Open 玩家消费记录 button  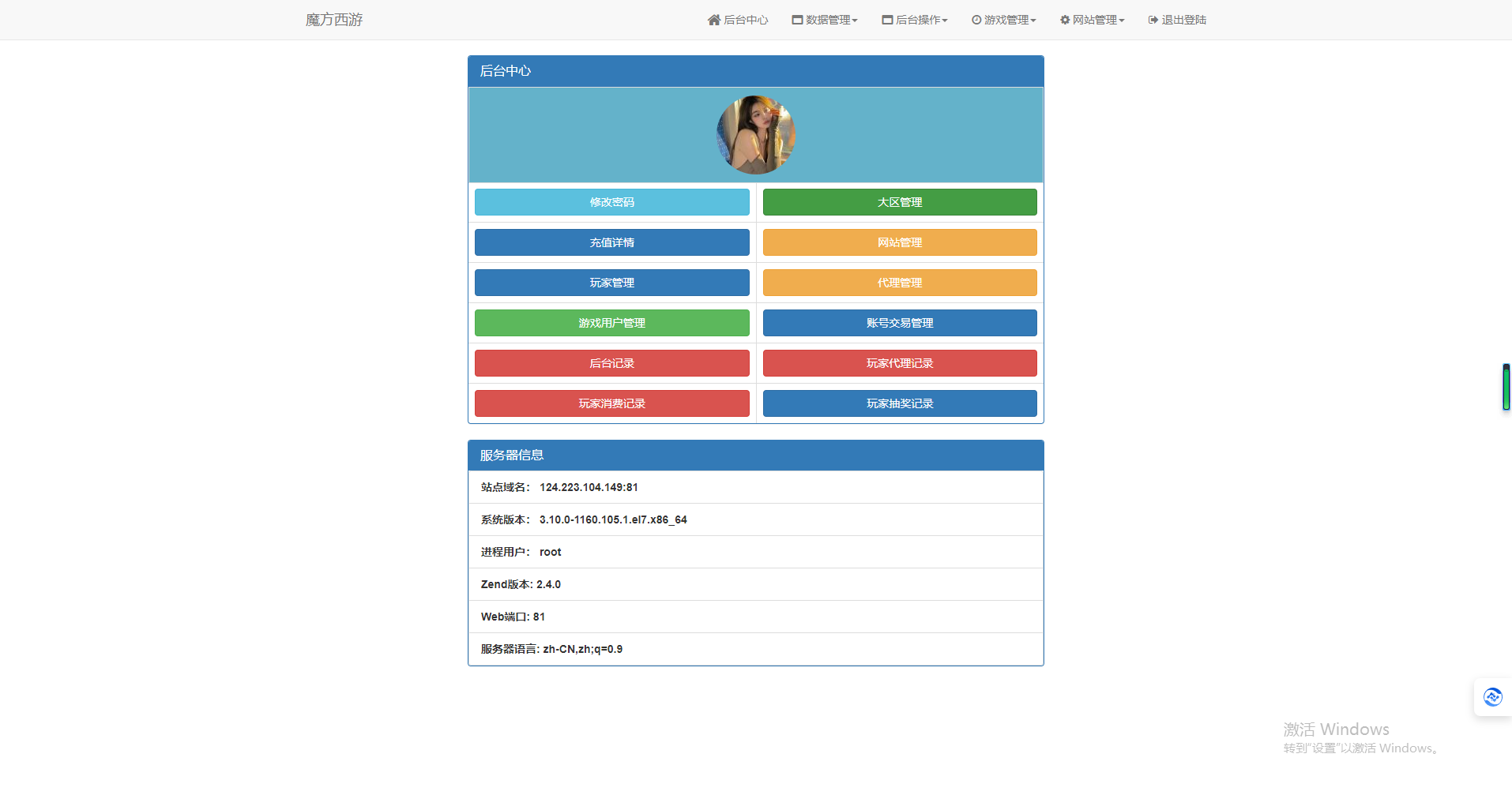612,403
